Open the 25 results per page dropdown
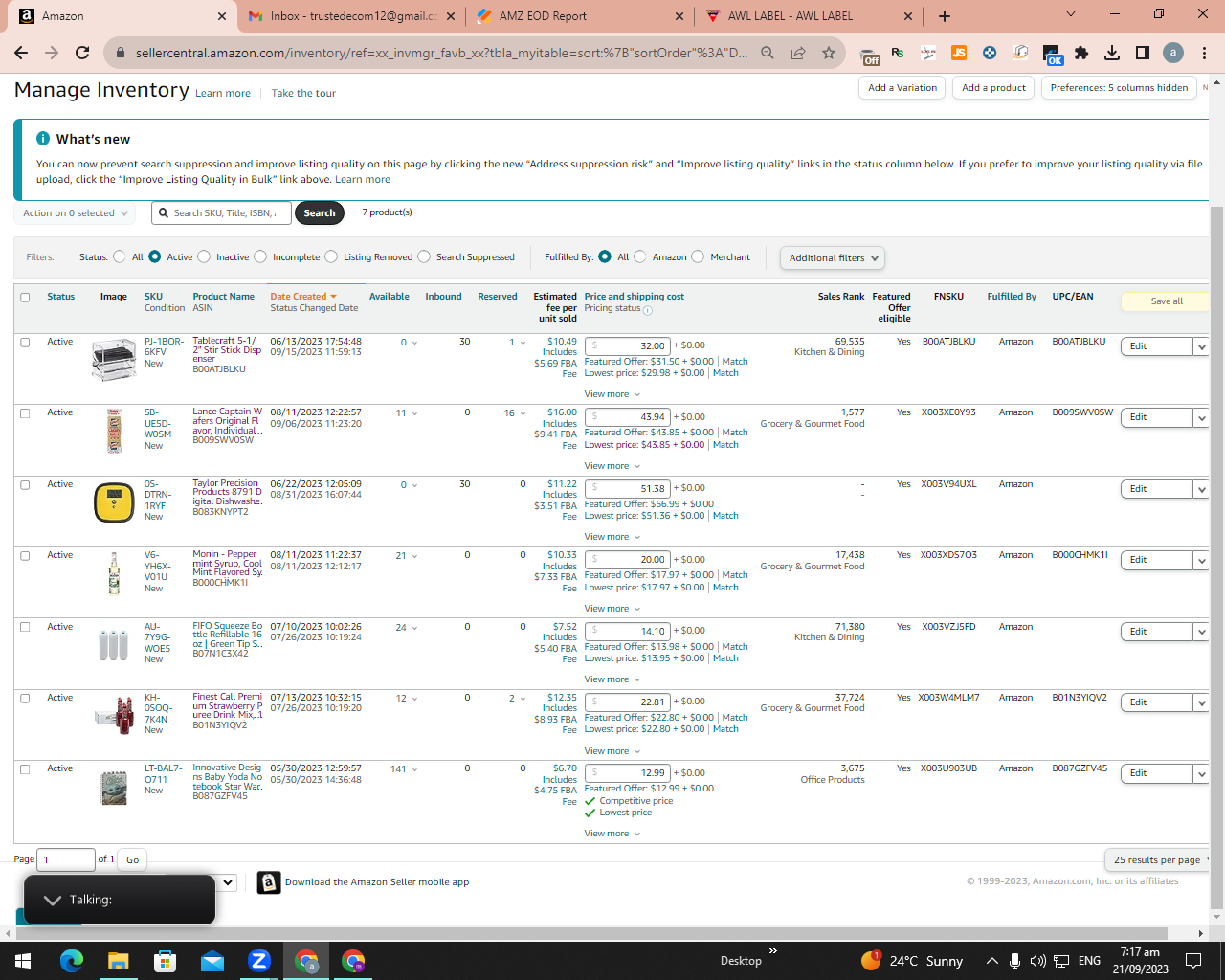 (1158, 859)
